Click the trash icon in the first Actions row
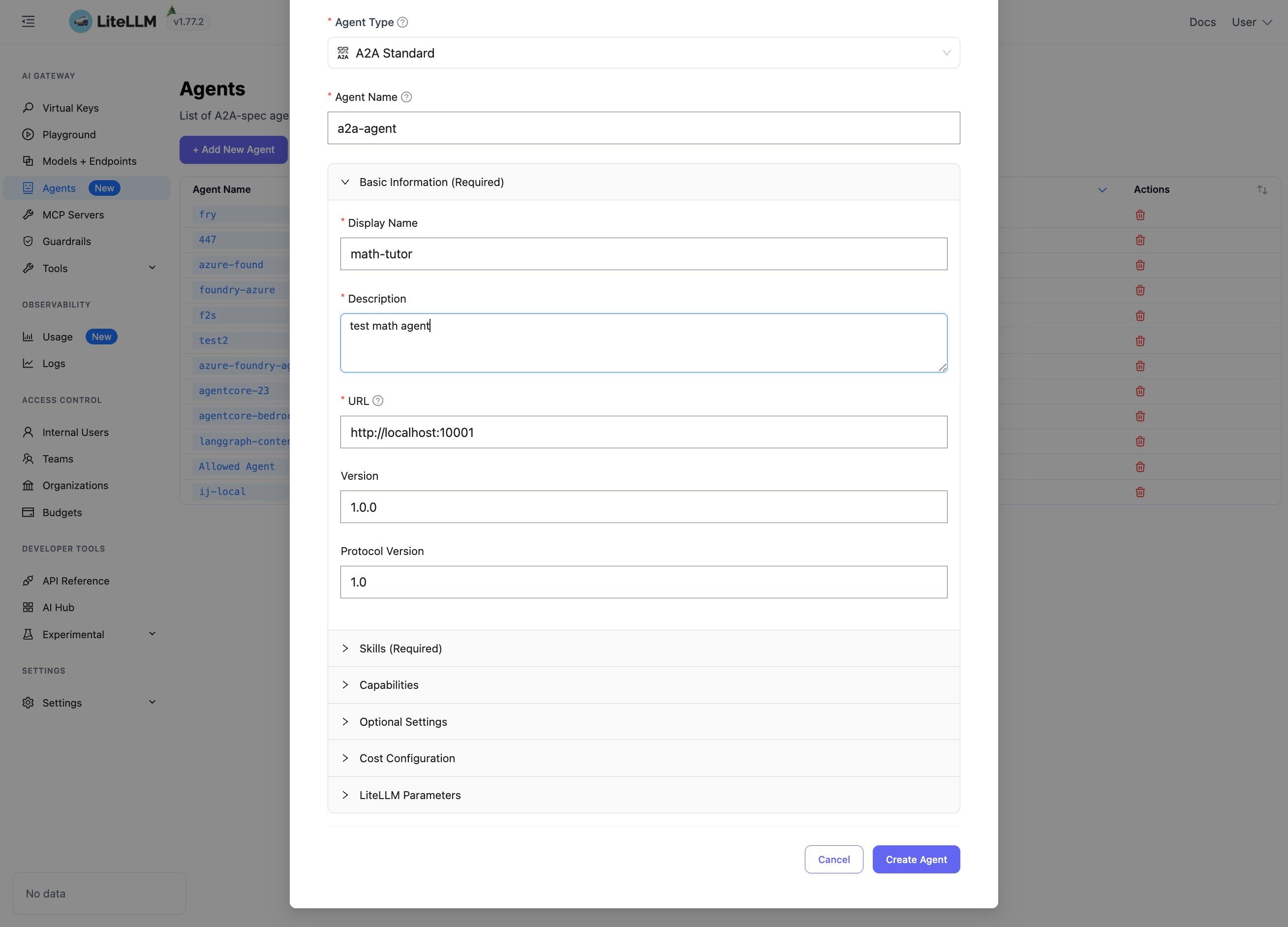The width and height of the screenshot is (1288, 927). (x=1140, y=215)
